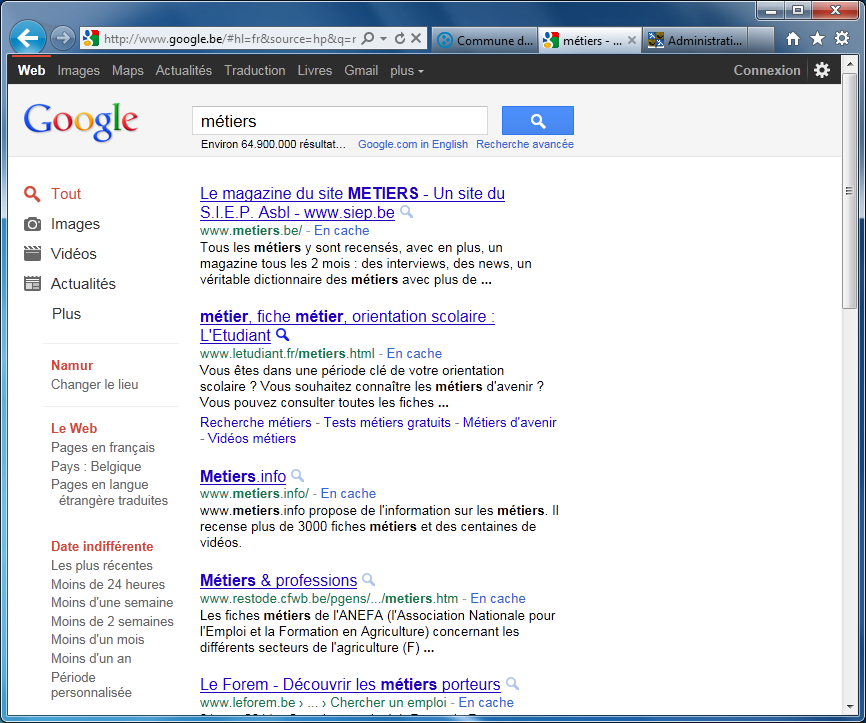Refresh the page using the reload icon
This screenshot has height=723, width=866.
(x=400, y=38)
